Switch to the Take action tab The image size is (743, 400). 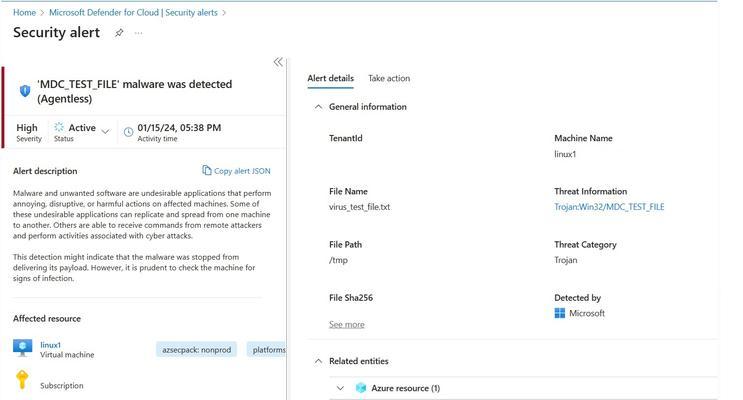(389, 79)
